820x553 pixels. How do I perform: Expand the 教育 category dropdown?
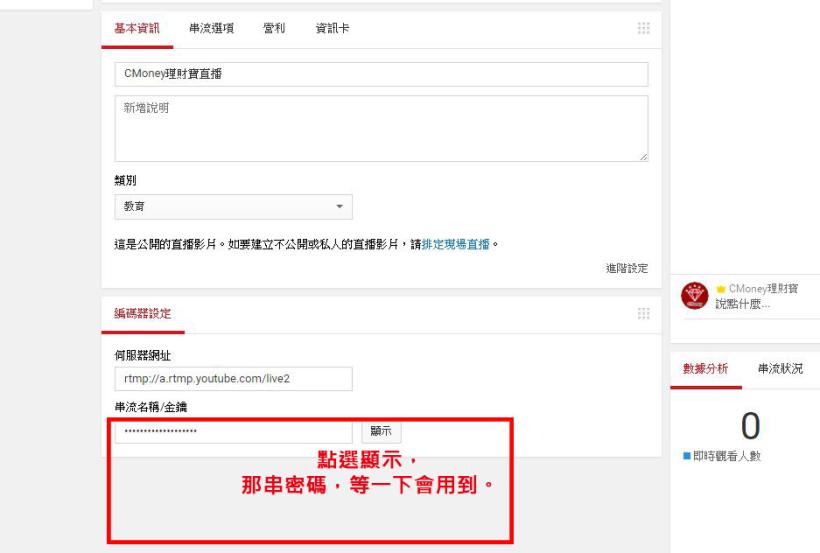(233, 207)
